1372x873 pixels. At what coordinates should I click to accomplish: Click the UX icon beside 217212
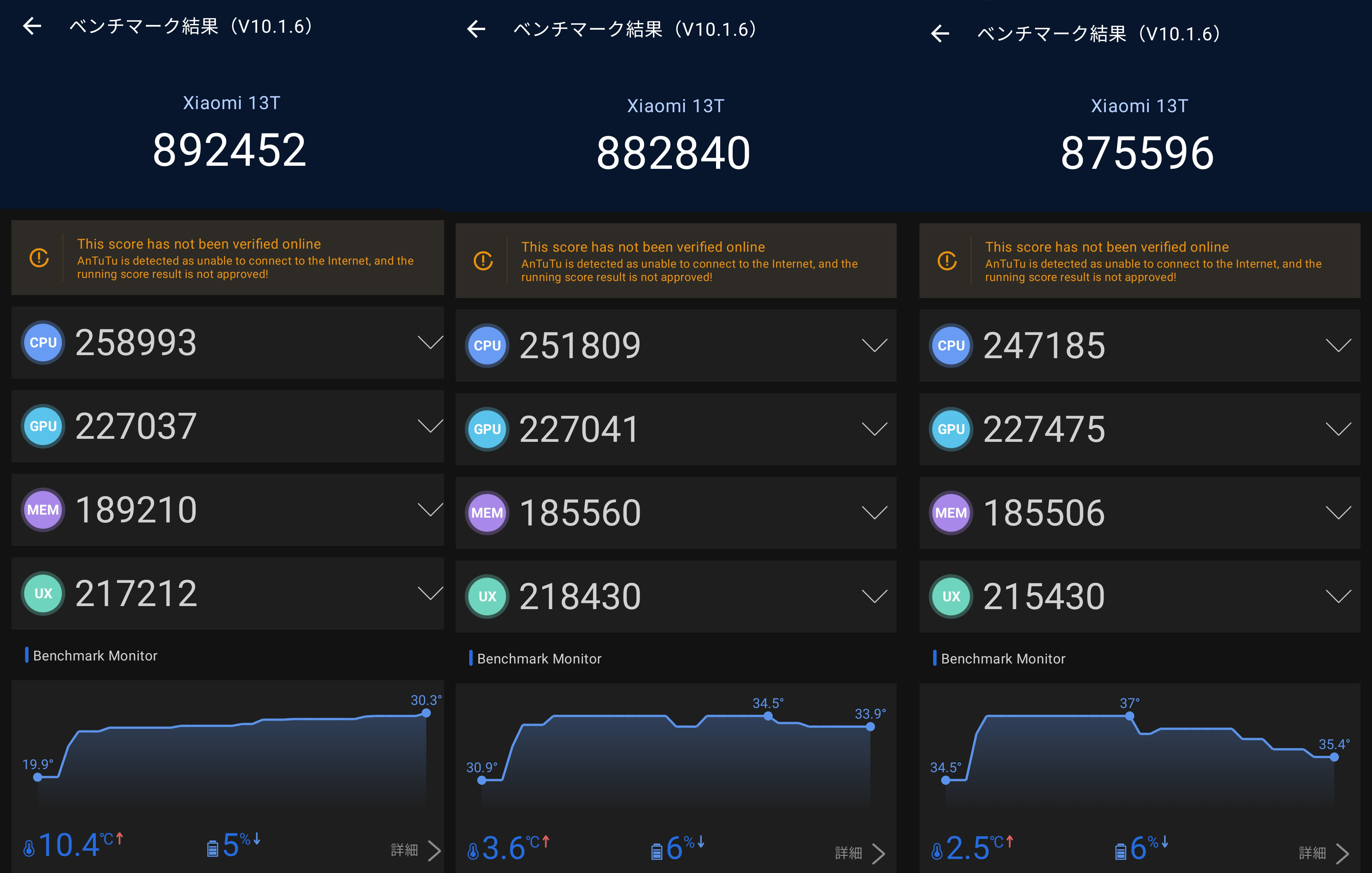pyautogui.click(x=43, y=593)
